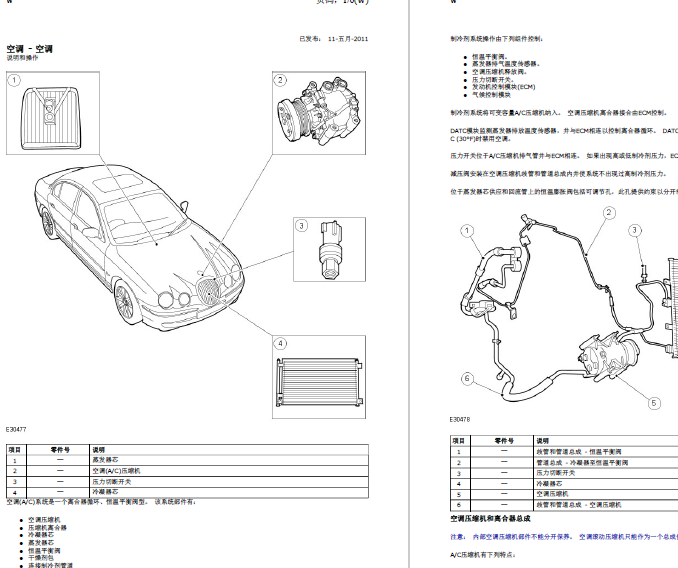Click the publish date '11-五月-2011'
Image resolution: width=678 pixels, height=568 pixels.
348,38
